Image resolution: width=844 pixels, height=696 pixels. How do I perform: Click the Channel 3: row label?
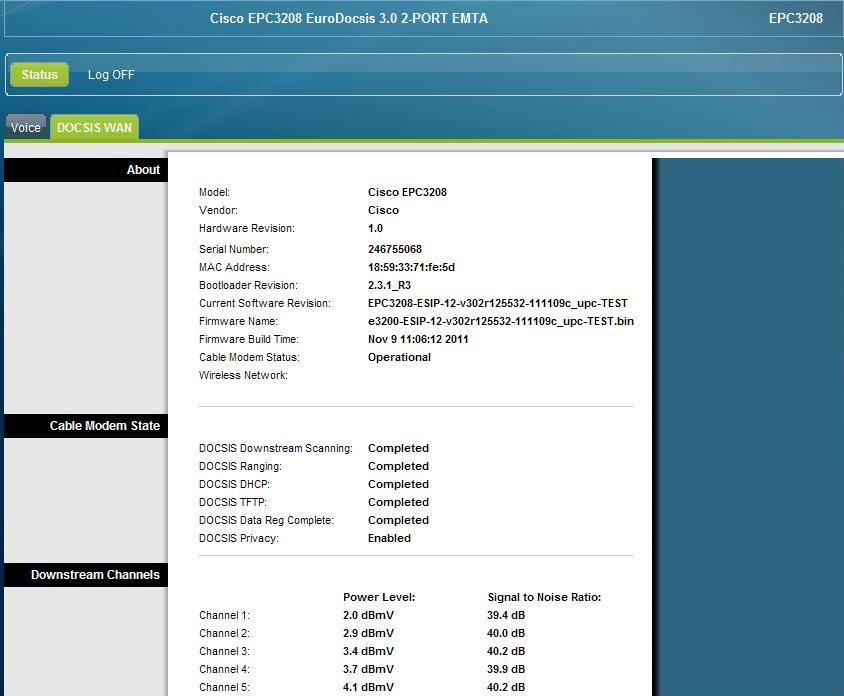pyautogui.click(x=224, y=651)
